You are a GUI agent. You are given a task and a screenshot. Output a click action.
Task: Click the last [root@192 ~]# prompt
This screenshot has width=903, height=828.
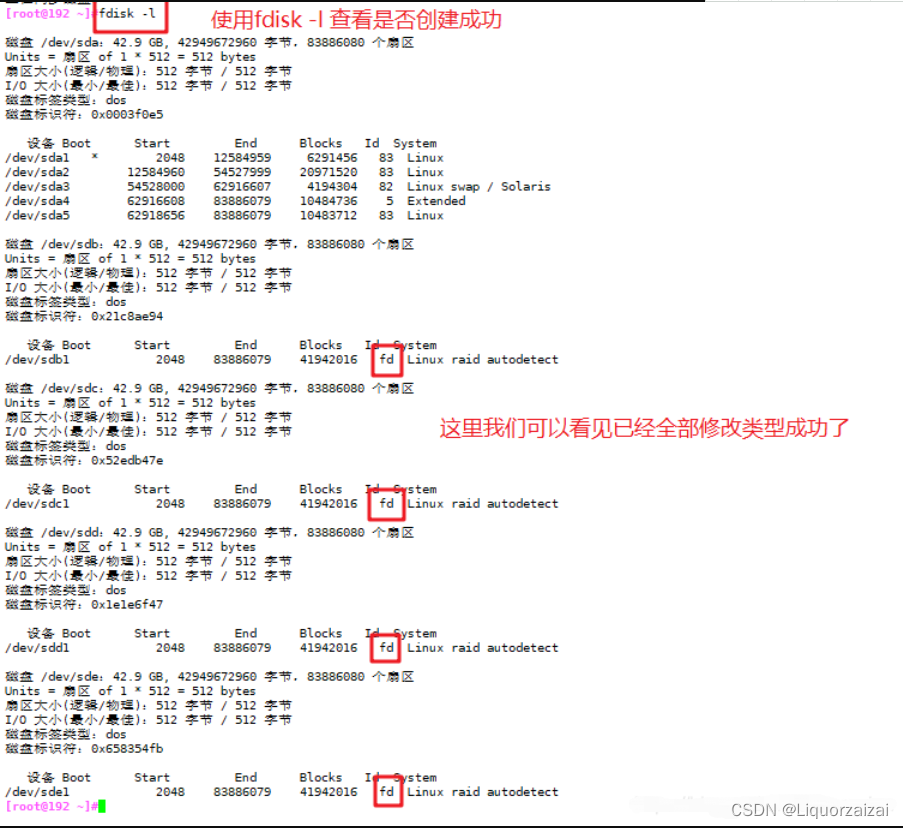coord(51,806)
